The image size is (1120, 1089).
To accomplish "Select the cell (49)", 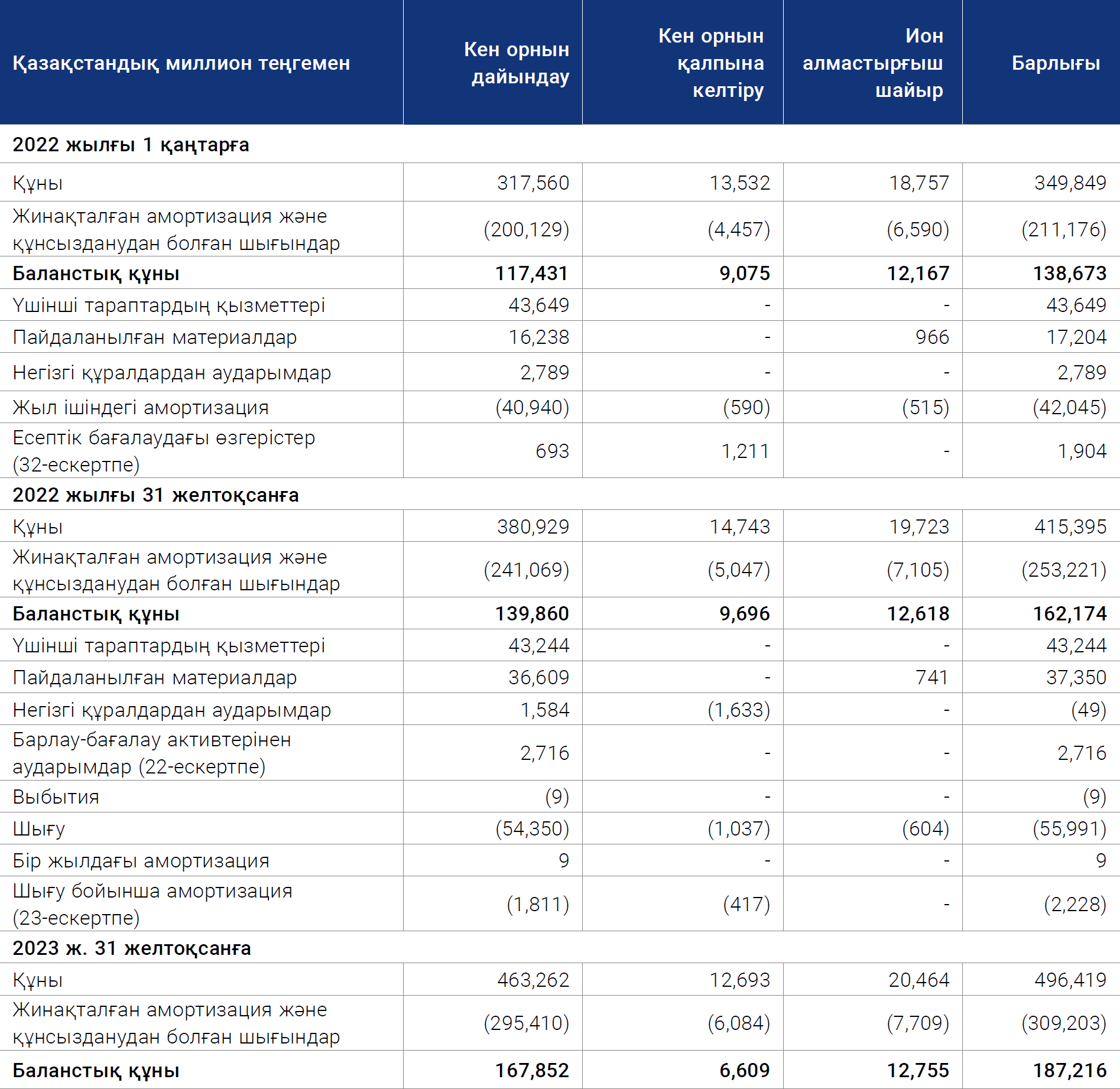I will pyautogui.click(x=1089, y=710).
